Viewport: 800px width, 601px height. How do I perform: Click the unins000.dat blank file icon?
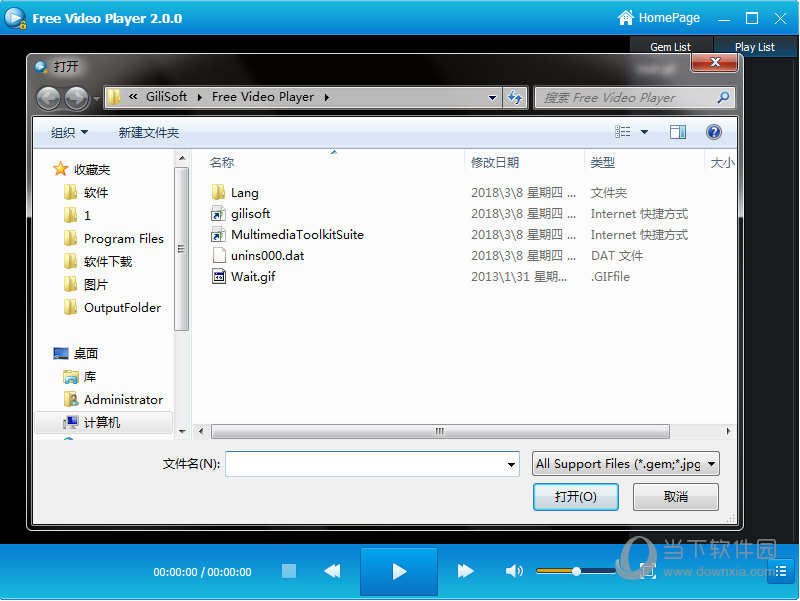coord(219,255)
